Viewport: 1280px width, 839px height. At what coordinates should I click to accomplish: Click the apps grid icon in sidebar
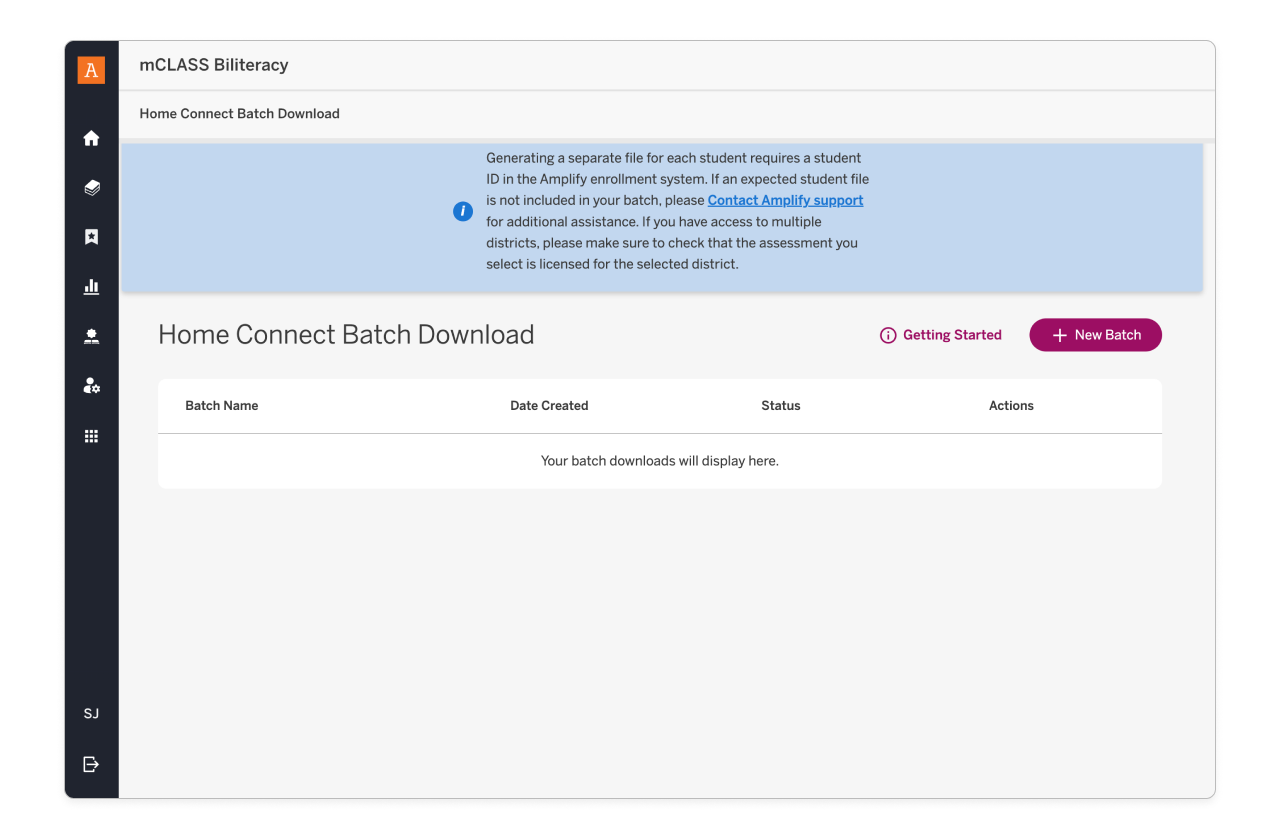[91, 435]
